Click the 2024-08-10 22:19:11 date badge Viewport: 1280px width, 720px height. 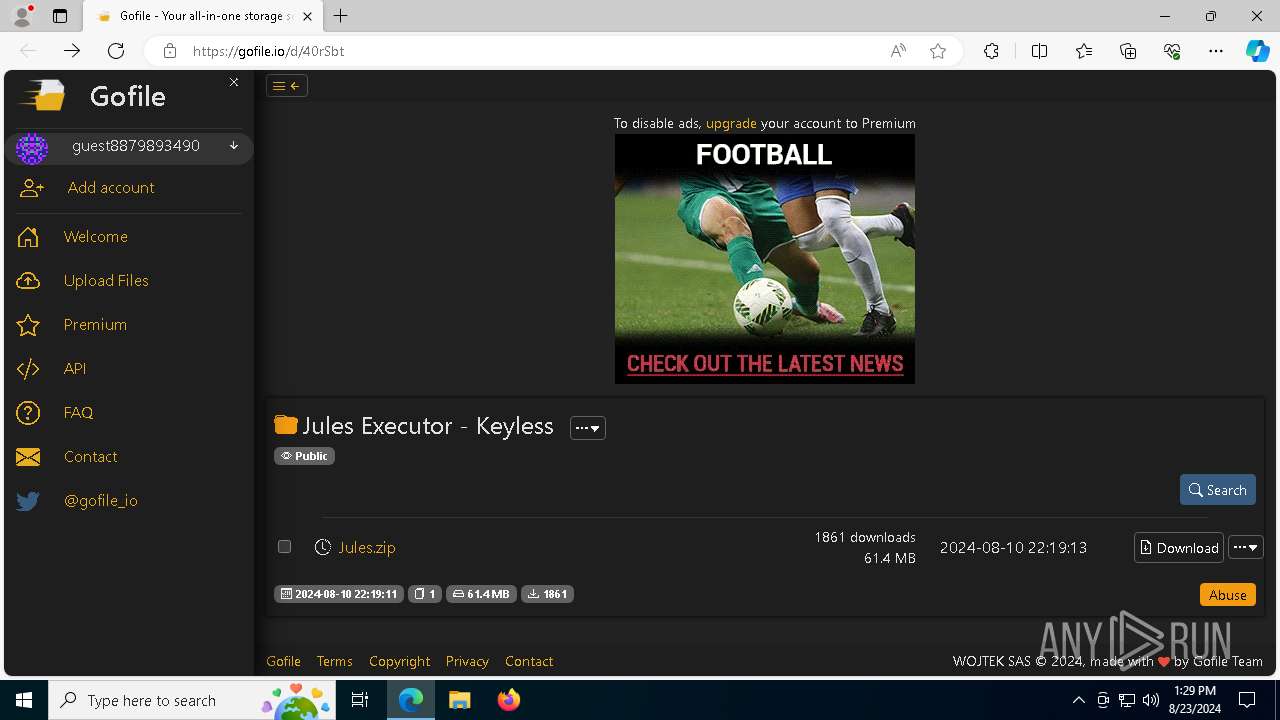(339, 594)
